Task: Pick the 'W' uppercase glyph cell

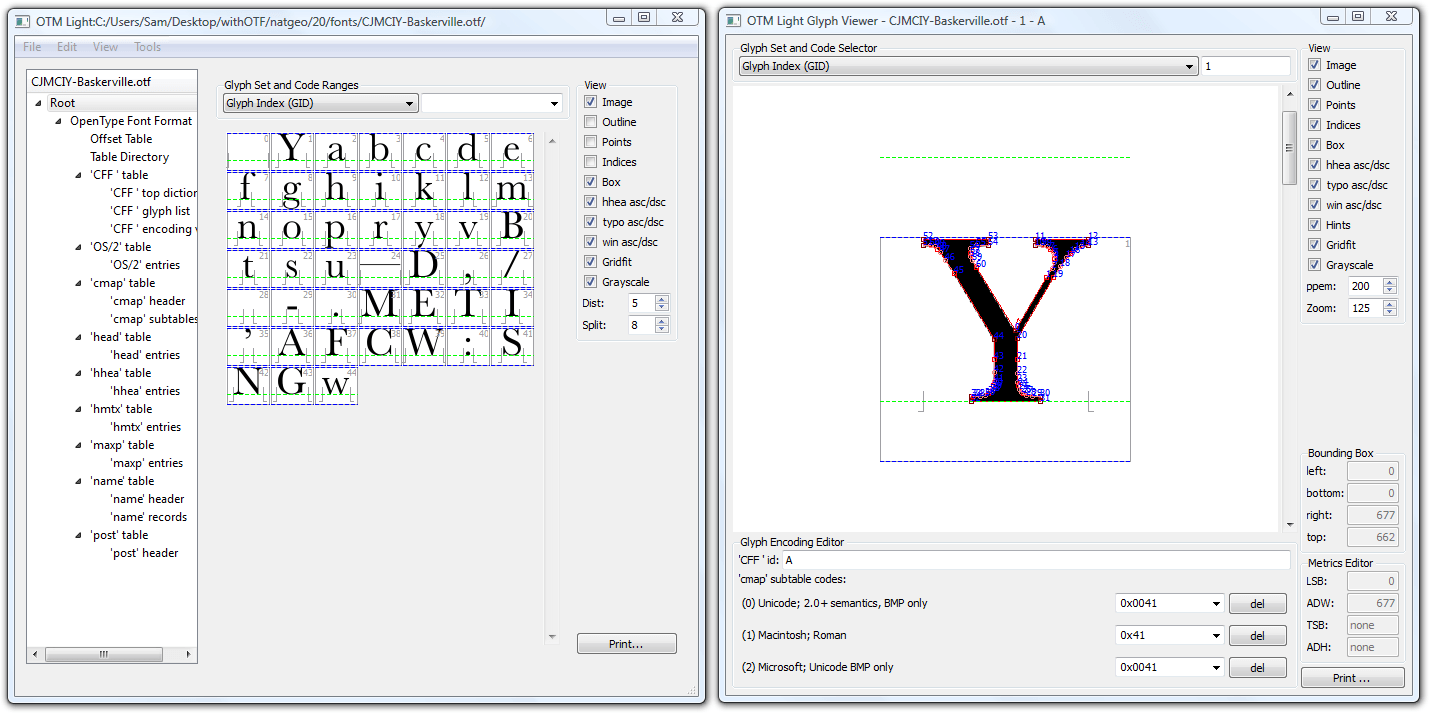Action: coord(424,344)
